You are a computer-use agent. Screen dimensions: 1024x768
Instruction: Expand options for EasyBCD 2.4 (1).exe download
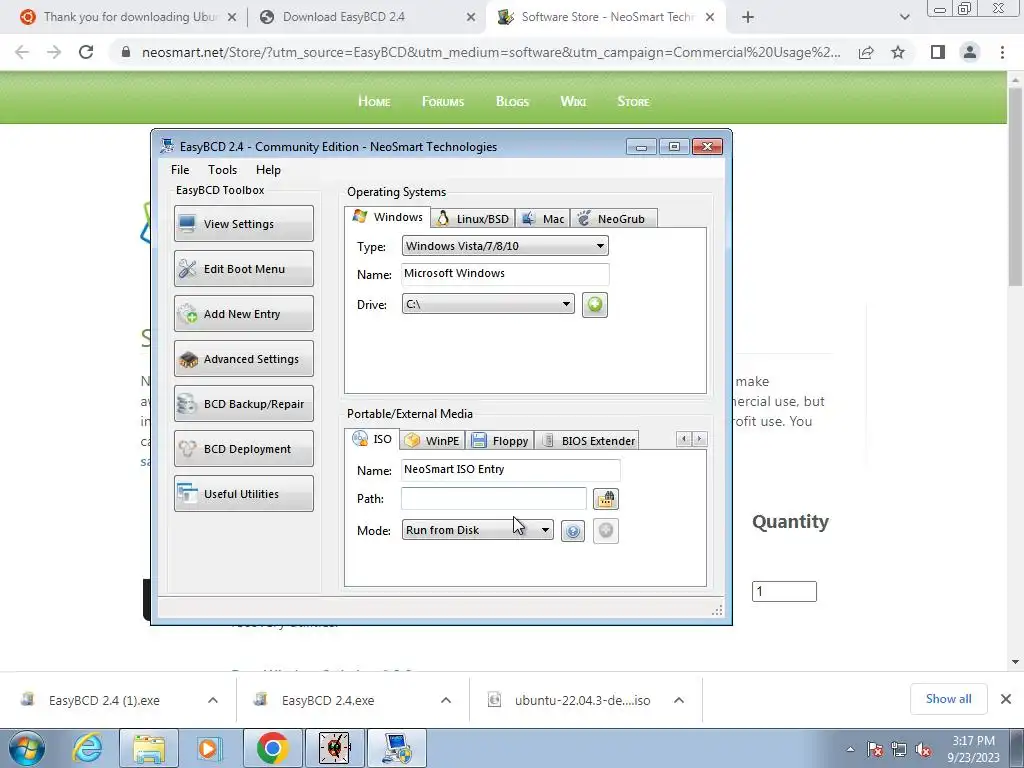[x=213, y=700]
